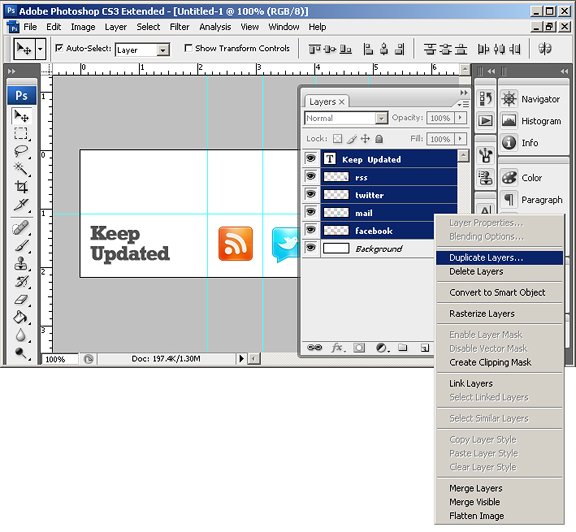Click Align left edges icon in options bar
The height and width of the screenshot is (532, 576).
[x=368, y=49]
